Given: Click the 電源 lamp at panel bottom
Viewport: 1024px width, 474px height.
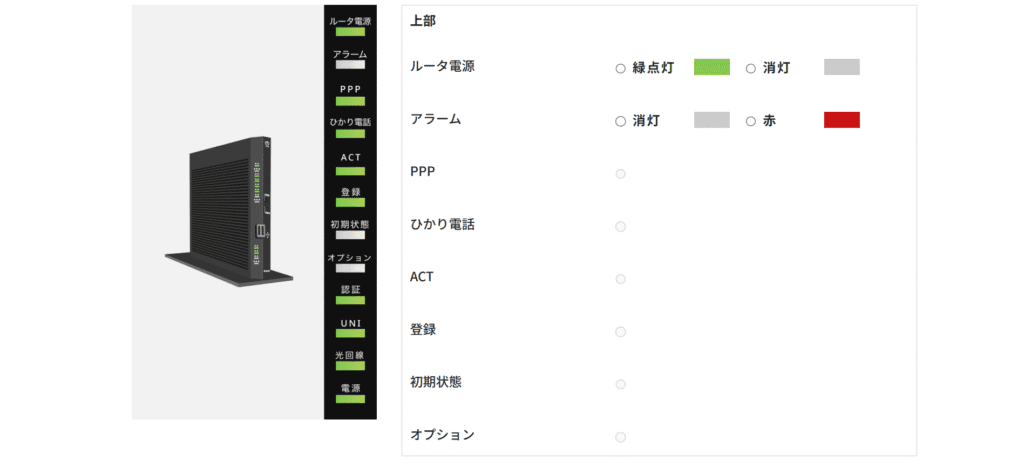Looking at the screenshot, I should coord(350,399).
